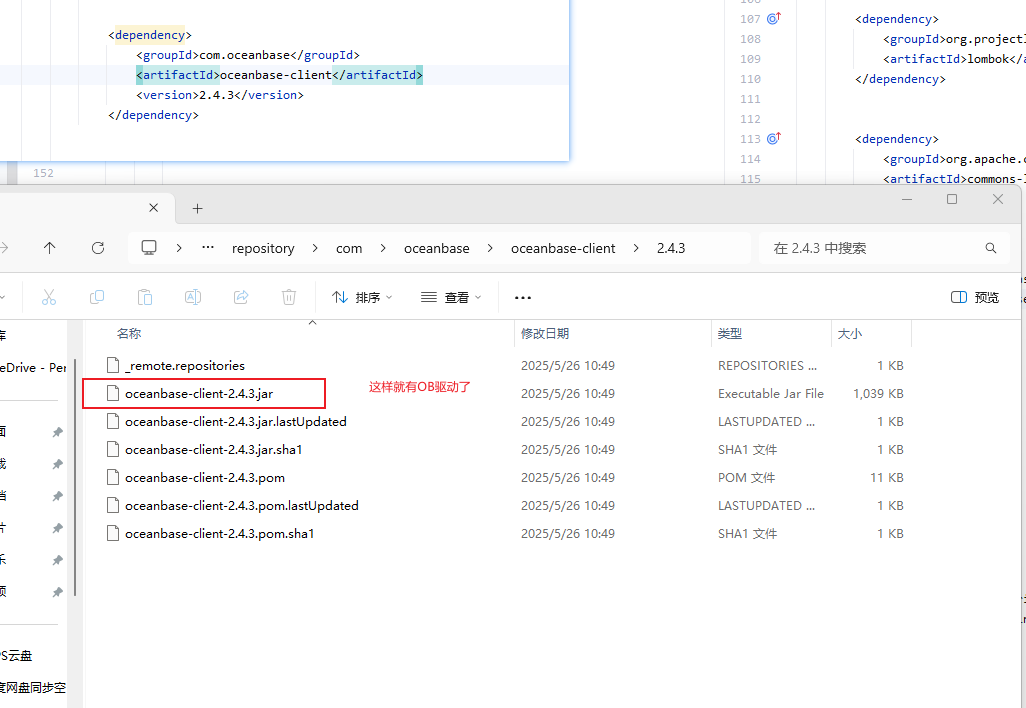Expand chevron after com in breadcrumb
This screenshot has width=1026, height=708.
point(383,248)
